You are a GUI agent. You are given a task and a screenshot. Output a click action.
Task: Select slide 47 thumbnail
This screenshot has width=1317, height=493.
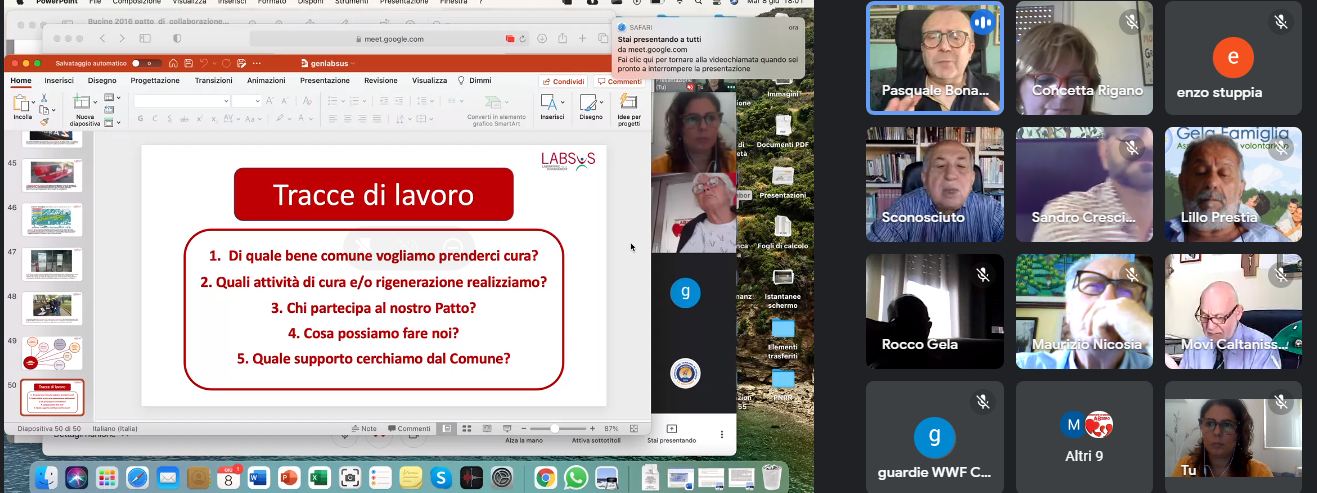point(51,264)
